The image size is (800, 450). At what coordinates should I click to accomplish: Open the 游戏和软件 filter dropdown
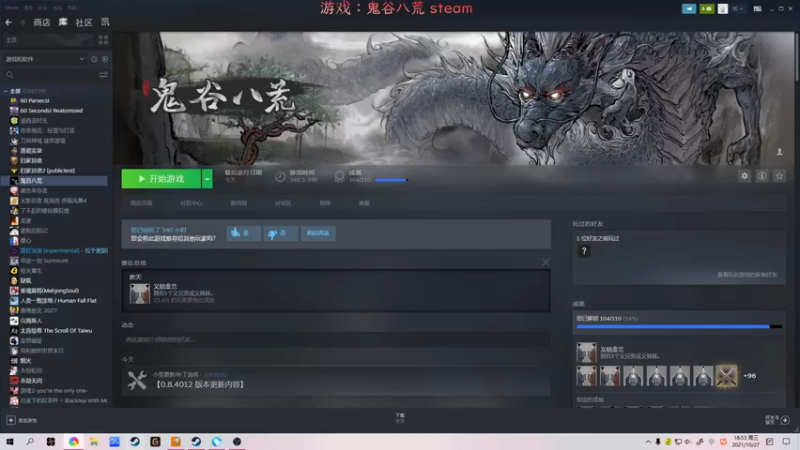[45, 59]
